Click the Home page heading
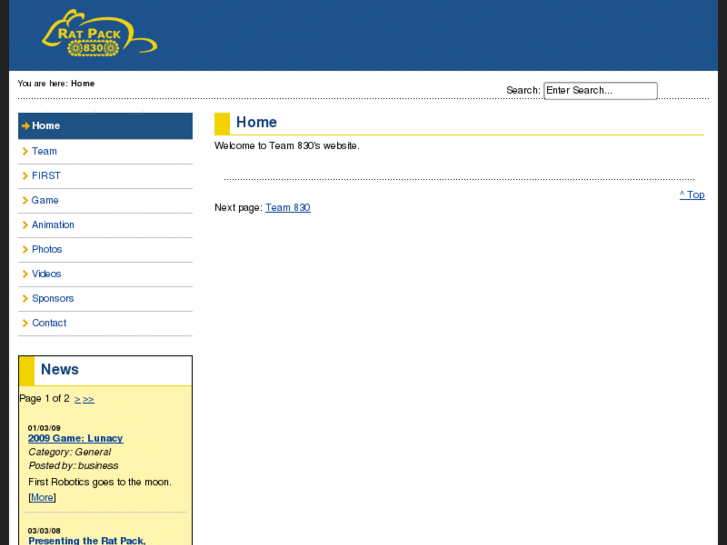The width and height of the screenshot is (727, 545). (x=256, y=122)
